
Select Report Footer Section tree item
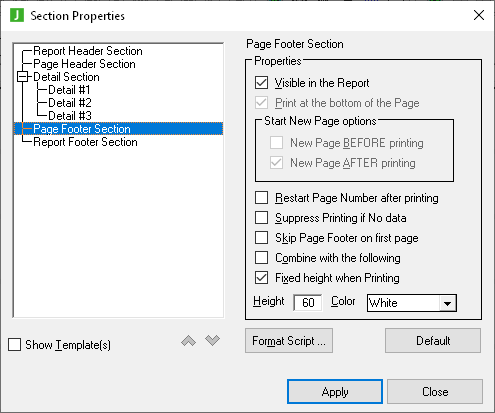[85, 142]
